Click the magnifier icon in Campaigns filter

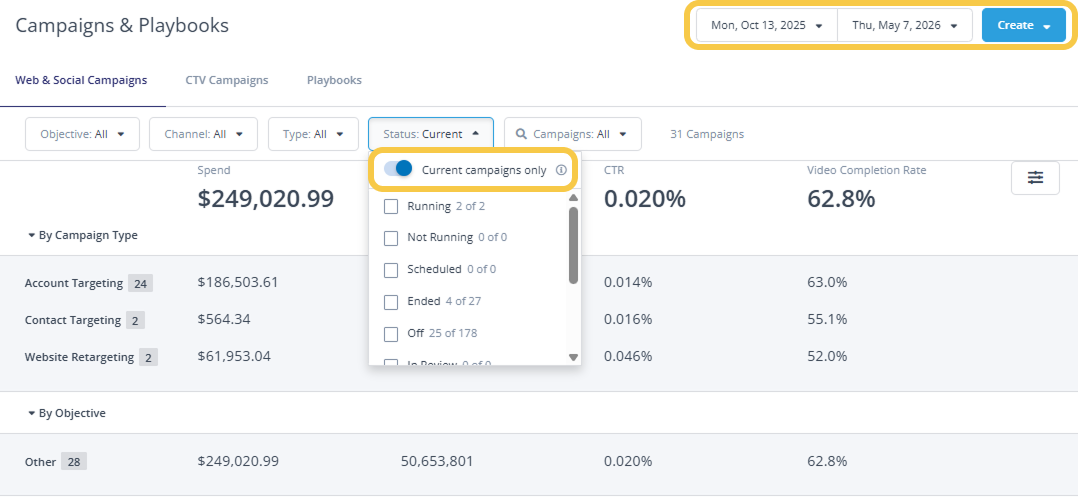[x=522, y=134]
